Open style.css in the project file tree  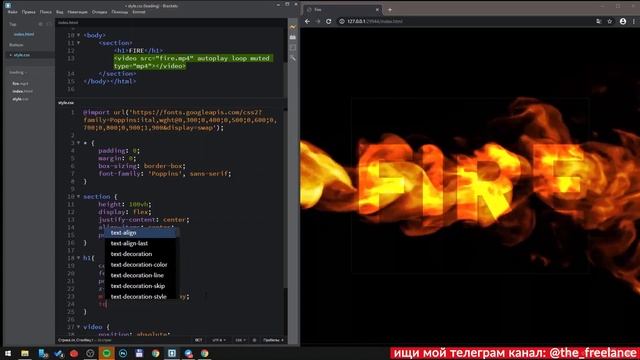coord(20,99)
